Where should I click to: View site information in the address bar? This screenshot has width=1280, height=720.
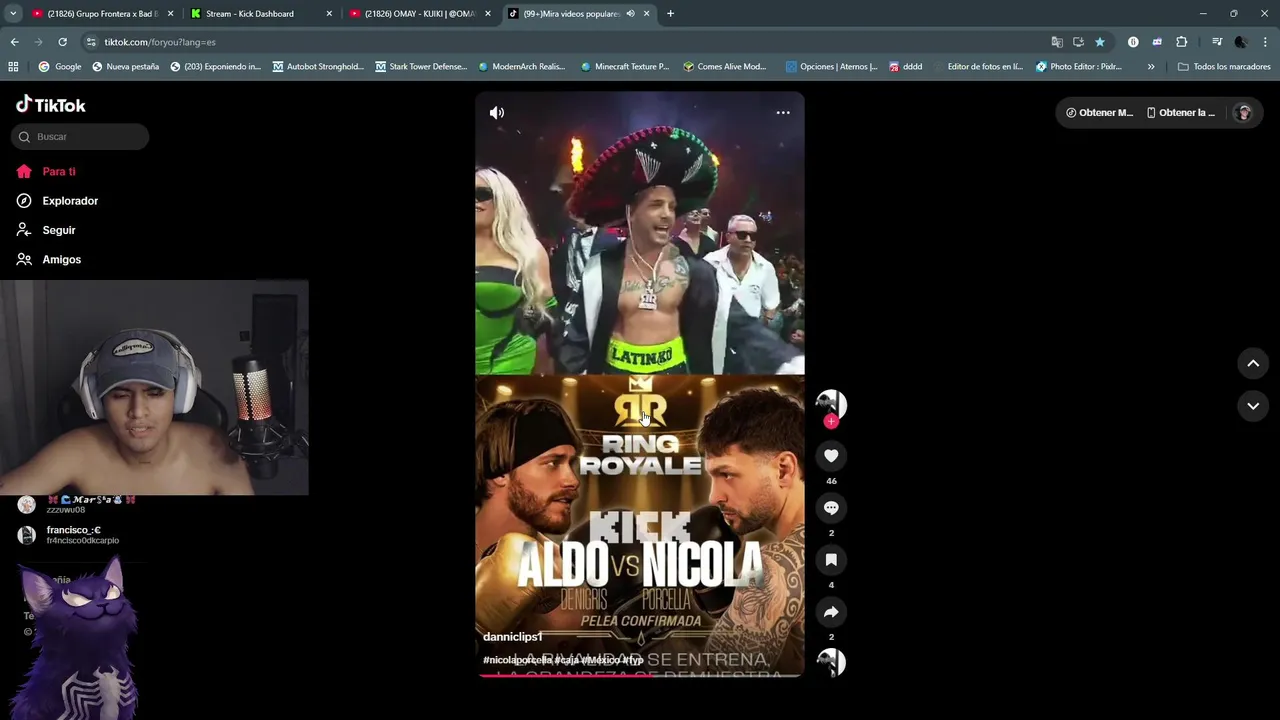tap(91, 42)
